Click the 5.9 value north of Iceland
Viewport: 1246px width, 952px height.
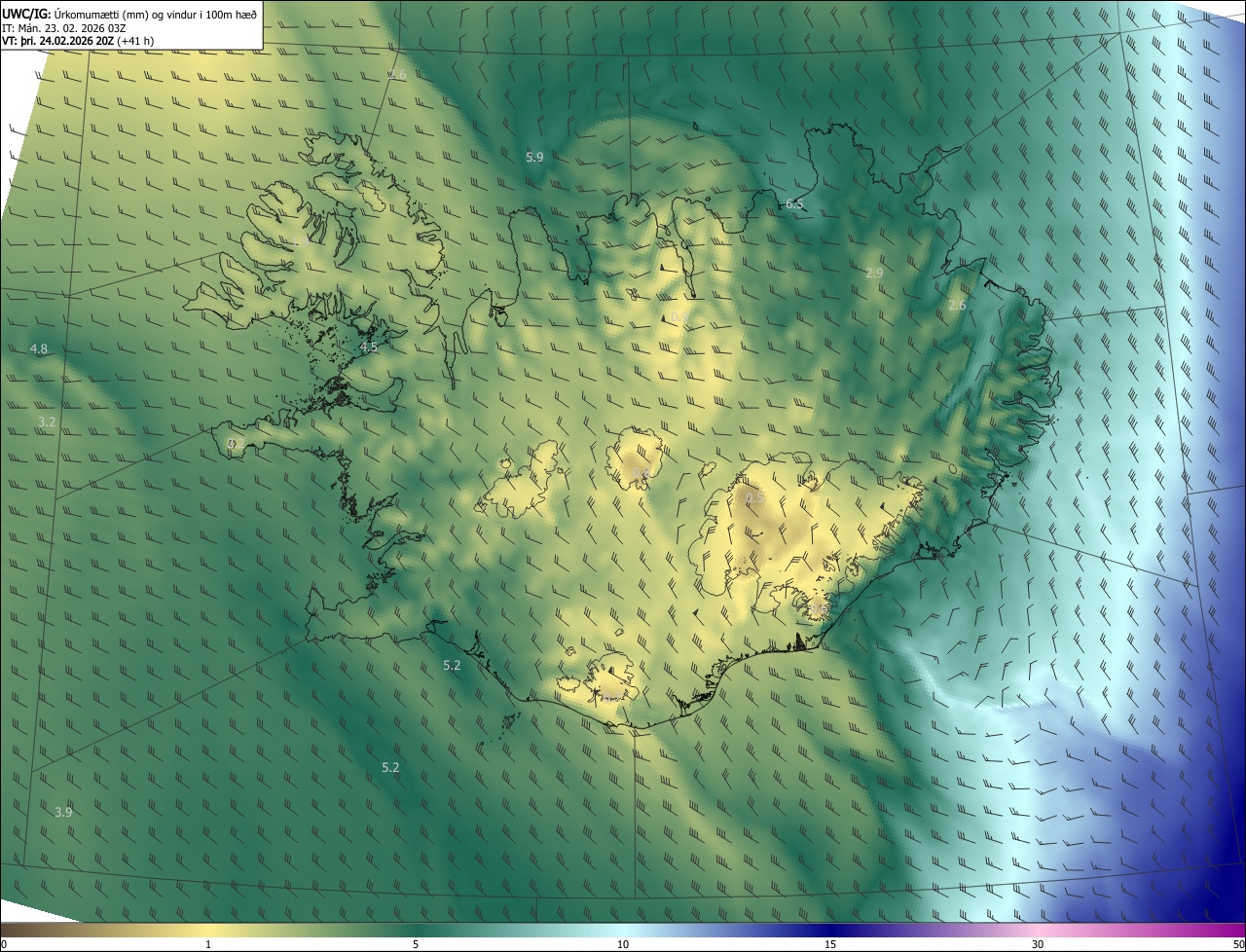pyautogui.click(x=534, y=157)
